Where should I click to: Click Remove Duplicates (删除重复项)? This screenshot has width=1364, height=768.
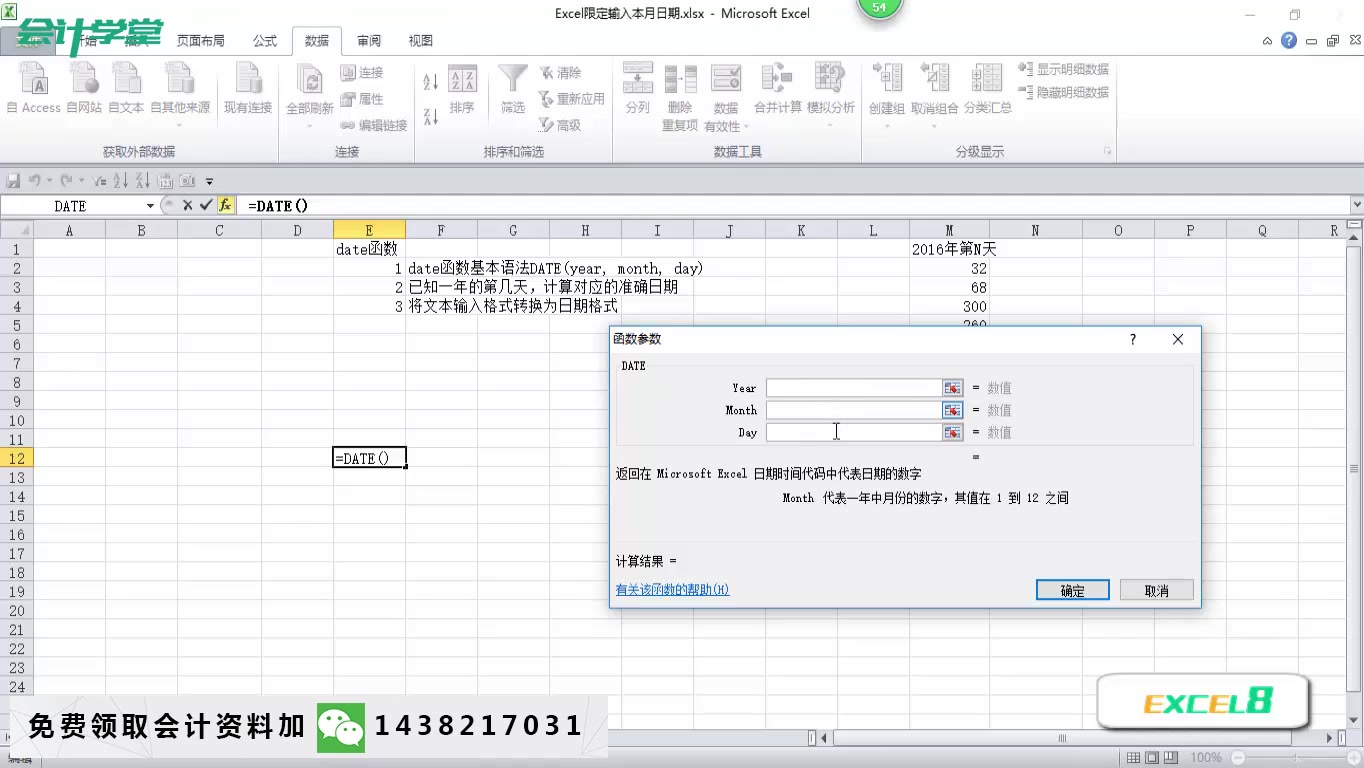click(680, 95)
